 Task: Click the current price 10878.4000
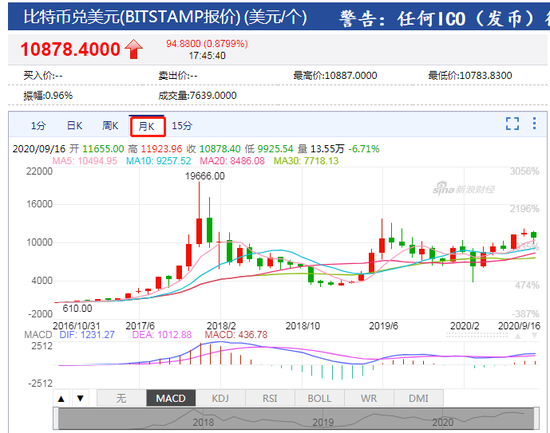(x=70, y=49)
